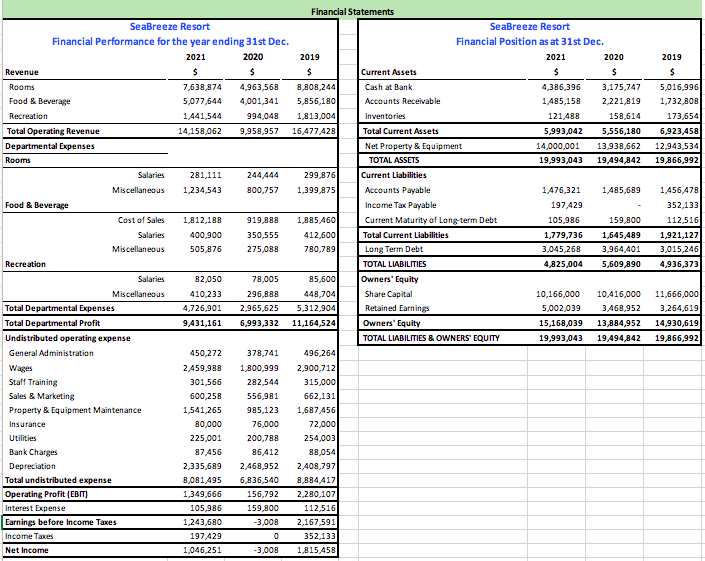
Task: Click the 505,876 F&B Miscellaneous 2021 cell
Action: (205, 249)
